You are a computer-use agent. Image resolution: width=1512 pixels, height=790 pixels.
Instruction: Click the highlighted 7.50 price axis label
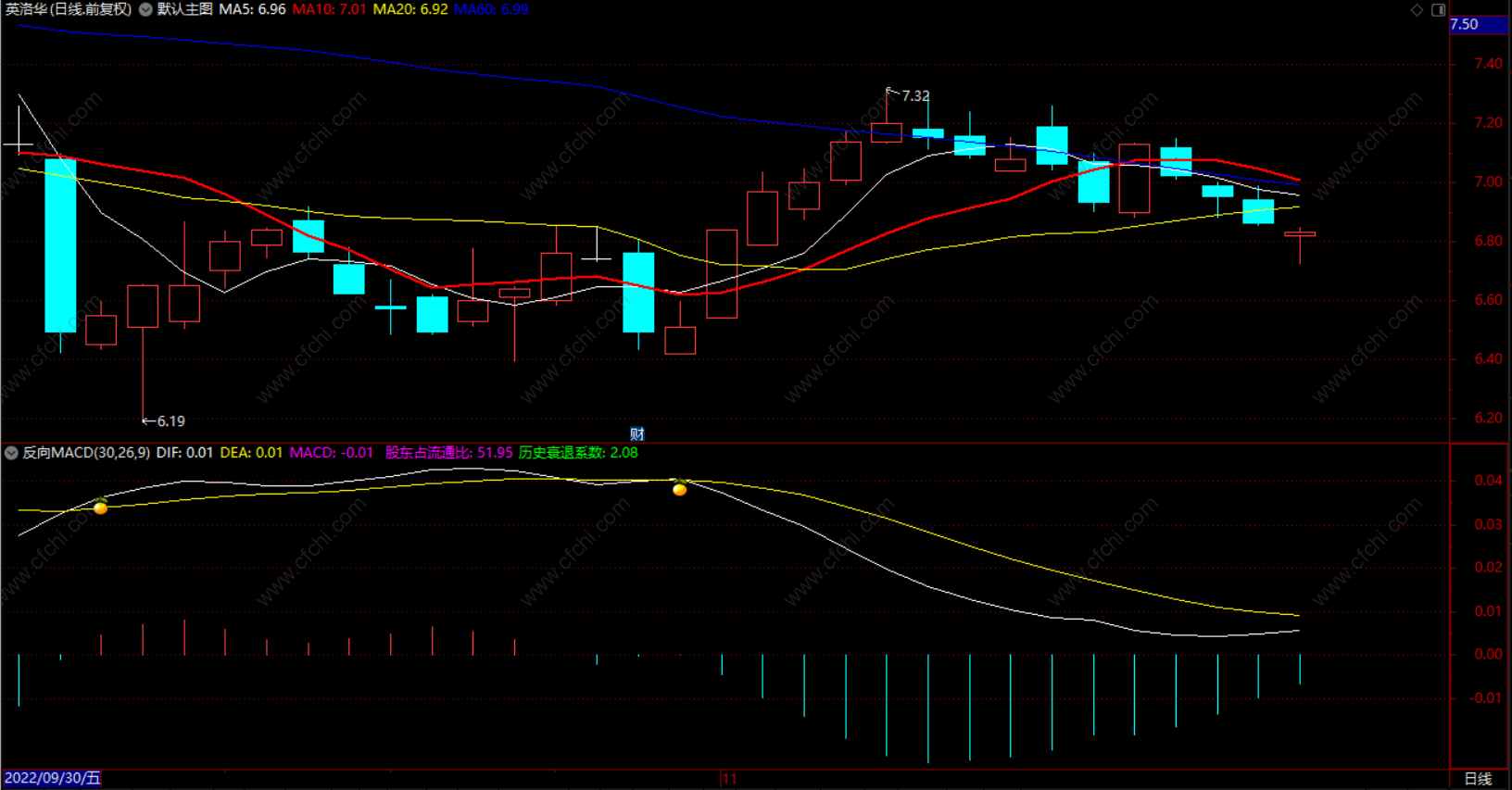[x=1479, y=25]
